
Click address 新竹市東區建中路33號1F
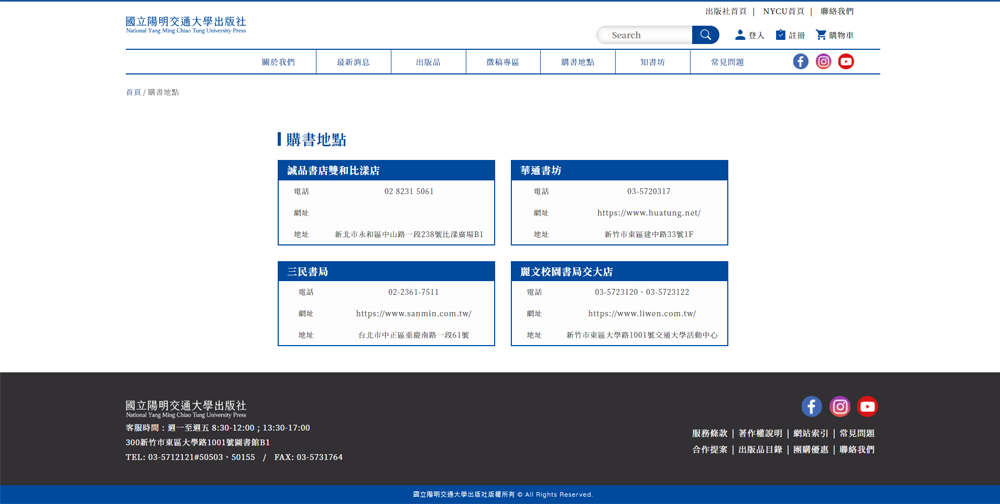(649, 235)
